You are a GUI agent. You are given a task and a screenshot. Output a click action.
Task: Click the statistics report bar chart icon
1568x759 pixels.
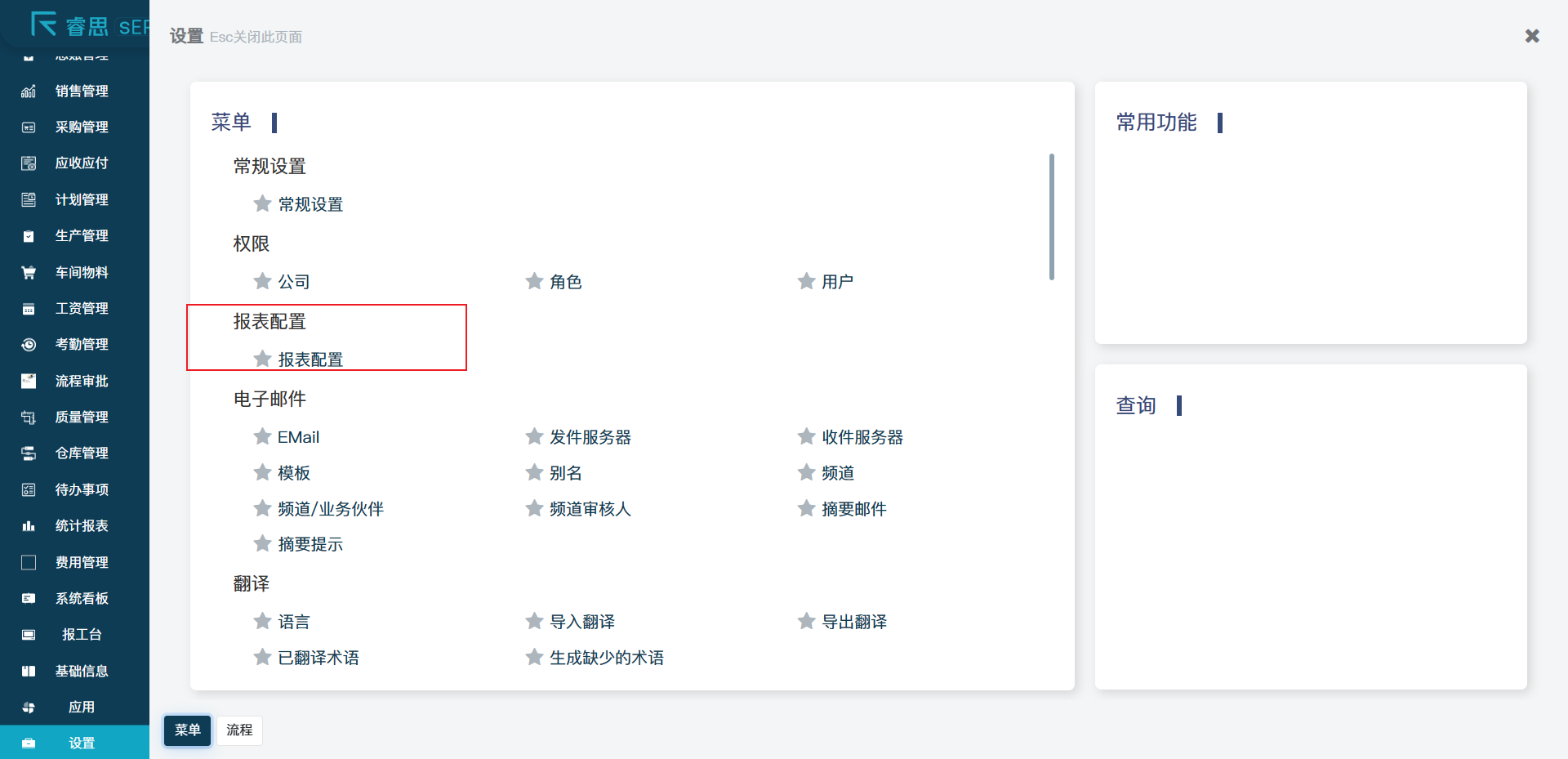point(29,526)
